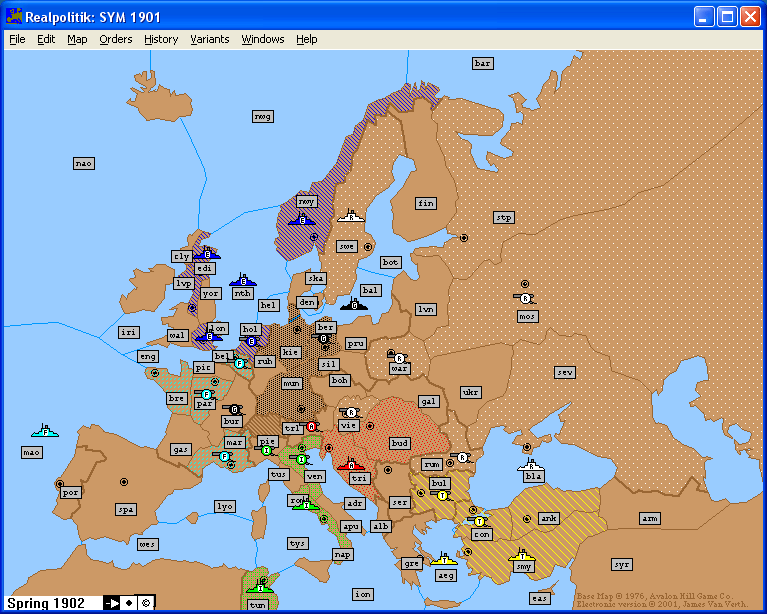Select the German army in Burgundy
Image resolution: width=767 pixels, height=614 pixels.
(x=234, y=409)
